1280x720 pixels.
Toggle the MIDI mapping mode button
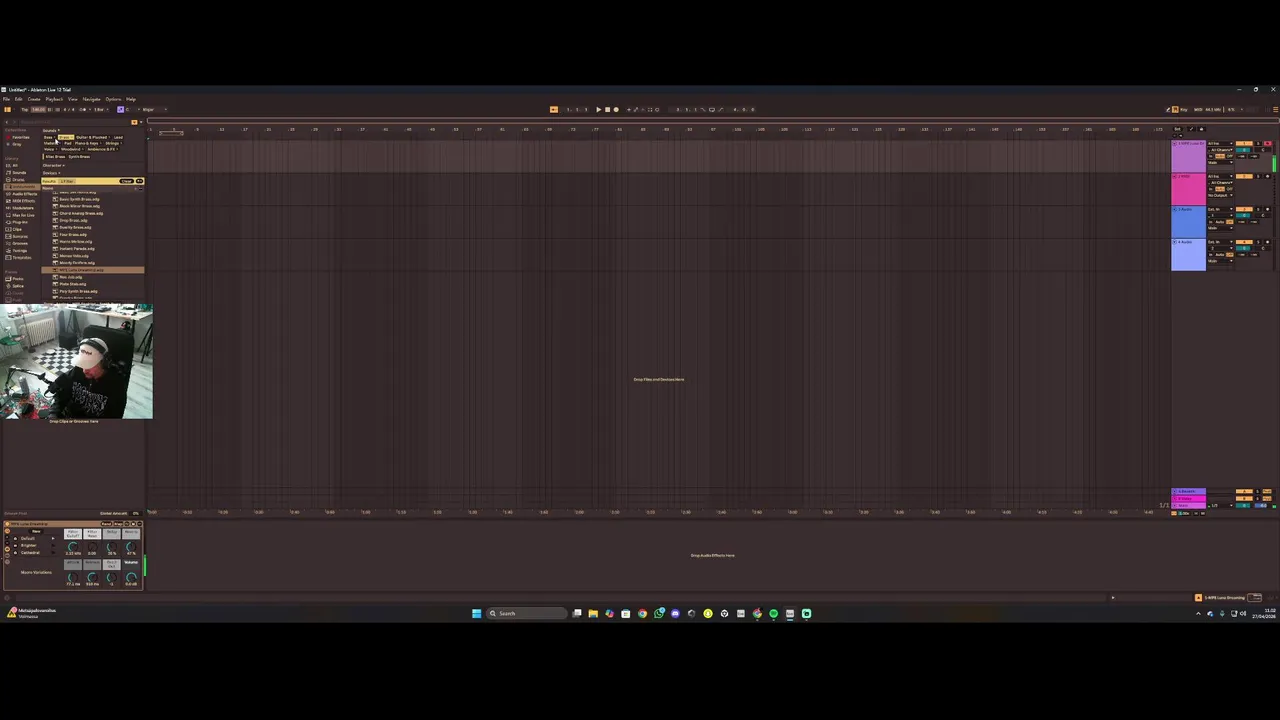coord(1198,109)
